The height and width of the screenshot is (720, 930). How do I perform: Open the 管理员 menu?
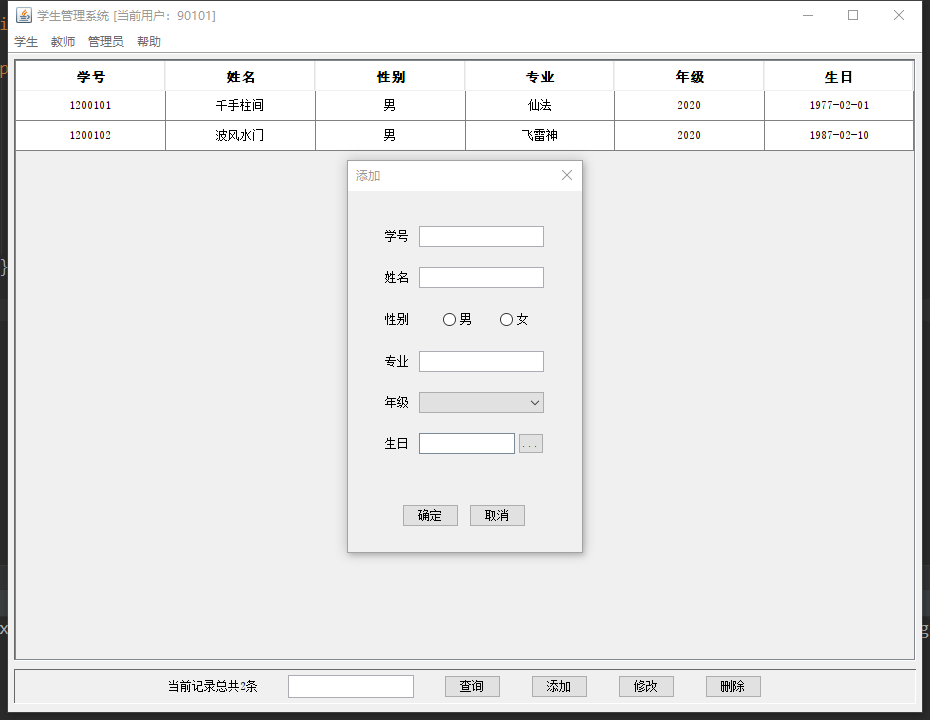click(x=106, y=42)
